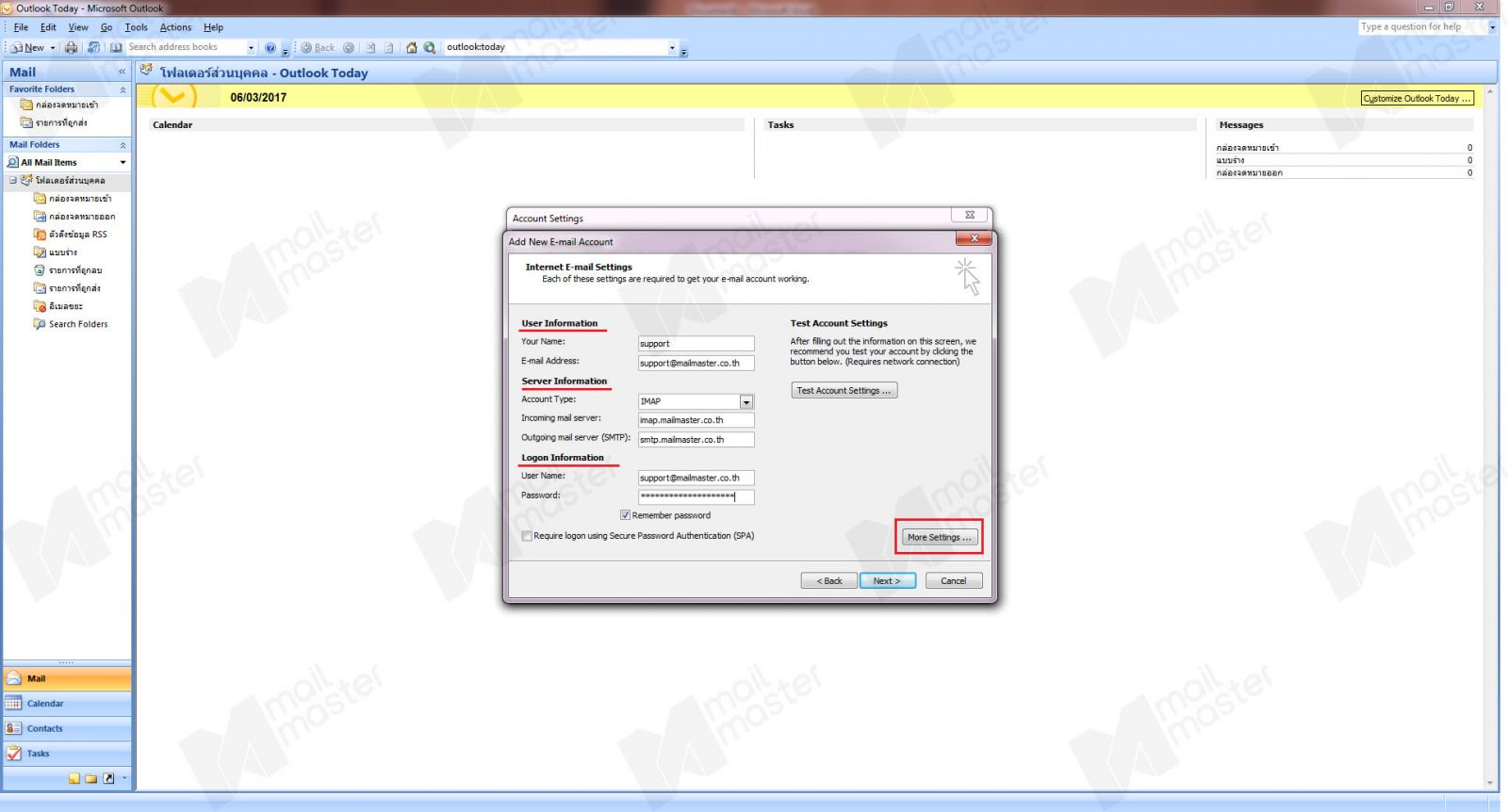Screen dimensions: 1508x812
Task: Open the New item dropdown arrow
Action: [52, 47]
